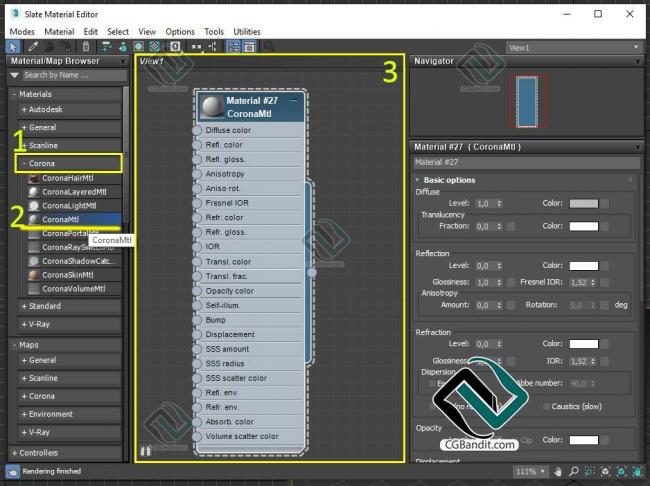Open the Edit menu

coord(90,32)
